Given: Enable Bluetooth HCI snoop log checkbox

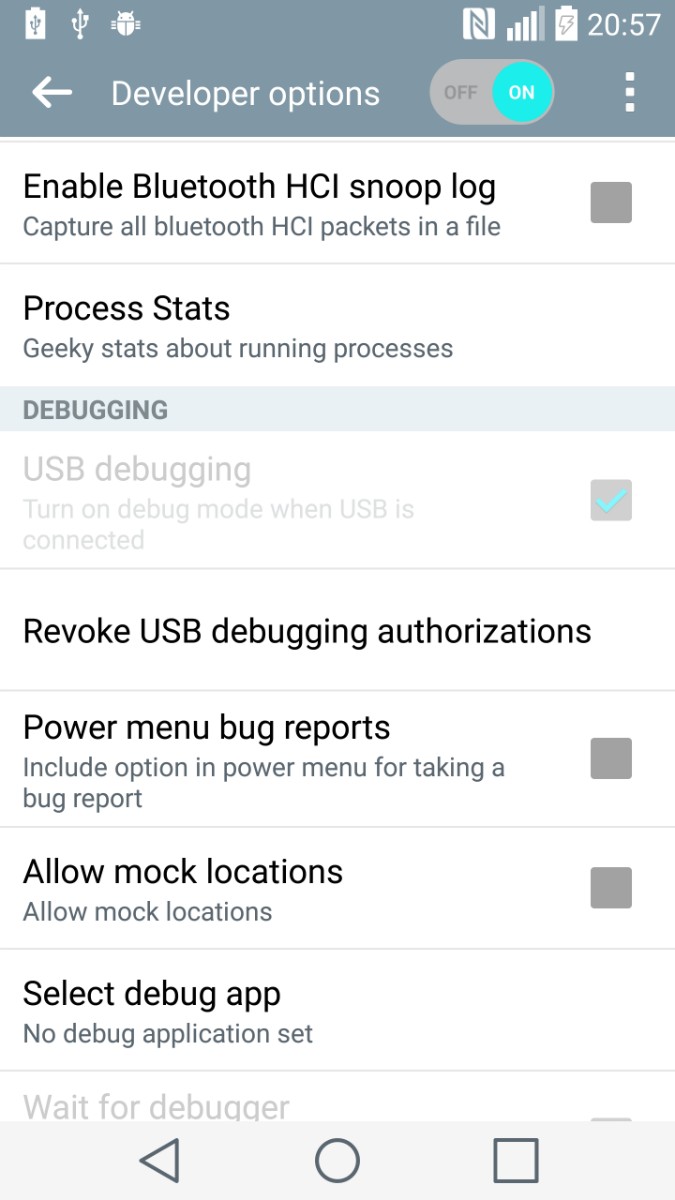Looking at the screenshot, I should point(611,203).
